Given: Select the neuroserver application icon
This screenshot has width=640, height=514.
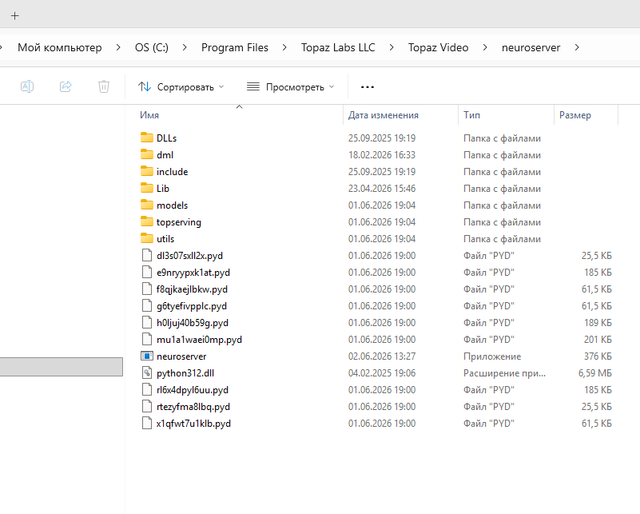Looking at the screenshot, I should coord(147,356).
